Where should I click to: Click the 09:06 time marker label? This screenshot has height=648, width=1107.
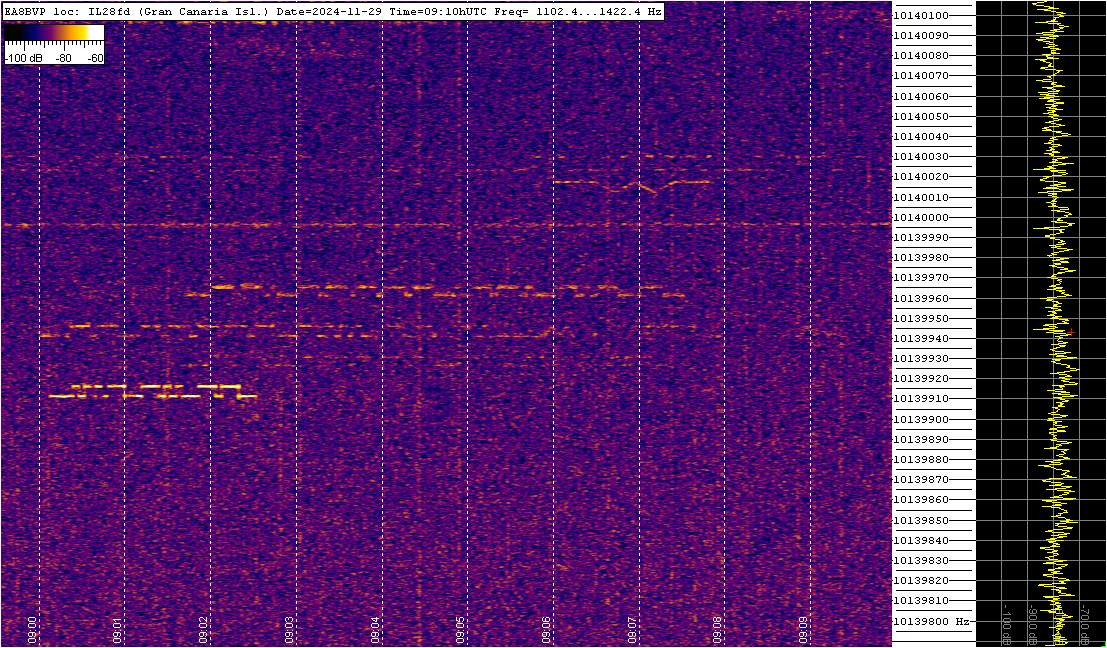tap(546, 624)
